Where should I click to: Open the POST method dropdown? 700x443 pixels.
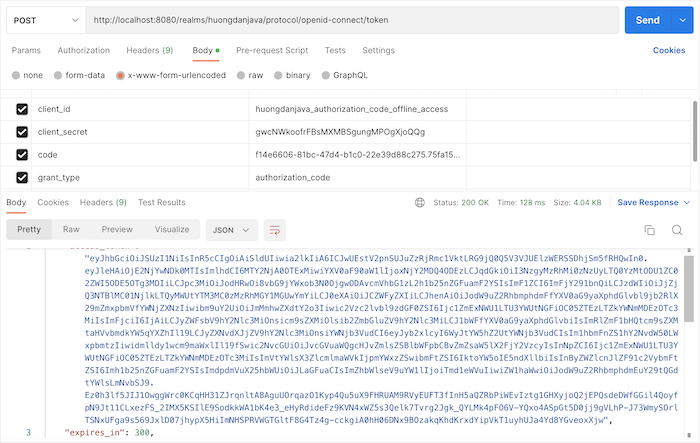point(46,20)
